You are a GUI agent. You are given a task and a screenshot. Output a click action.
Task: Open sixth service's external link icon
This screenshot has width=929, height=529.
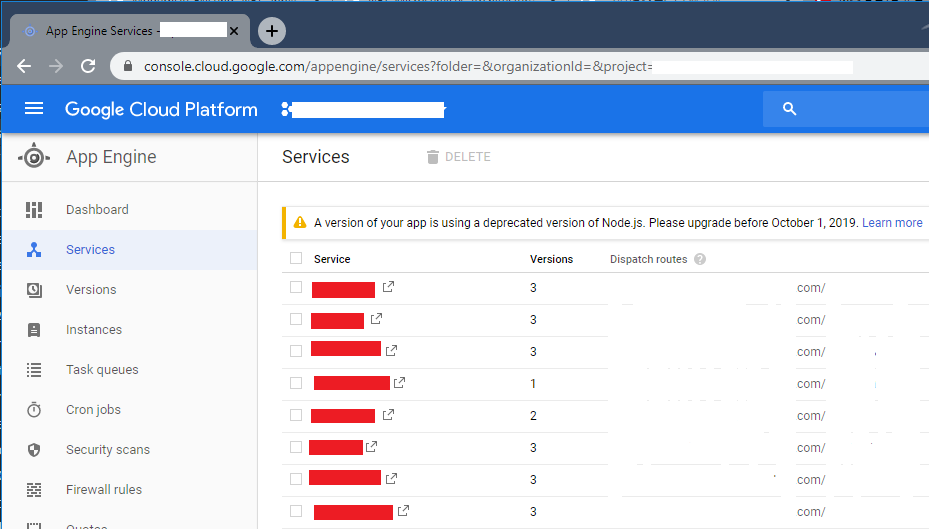tap(371, 447)
